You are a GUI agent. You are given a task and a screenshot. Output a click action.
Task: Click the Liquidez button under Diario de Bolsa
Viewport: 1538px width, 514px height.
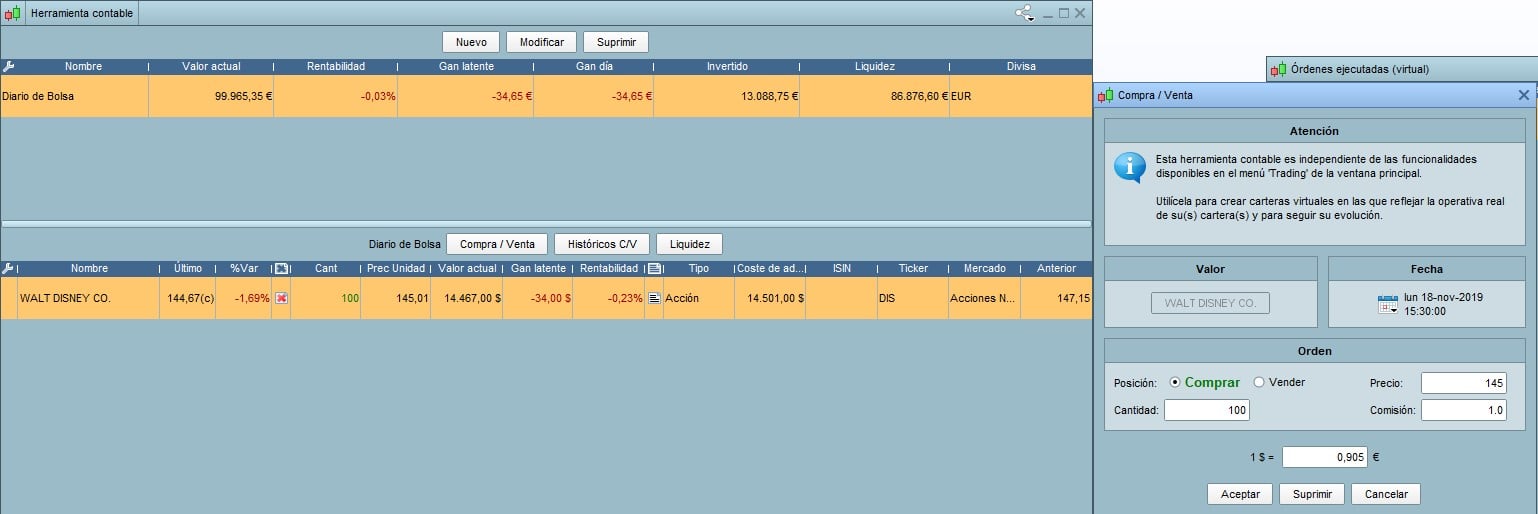(x=689, y=244)
